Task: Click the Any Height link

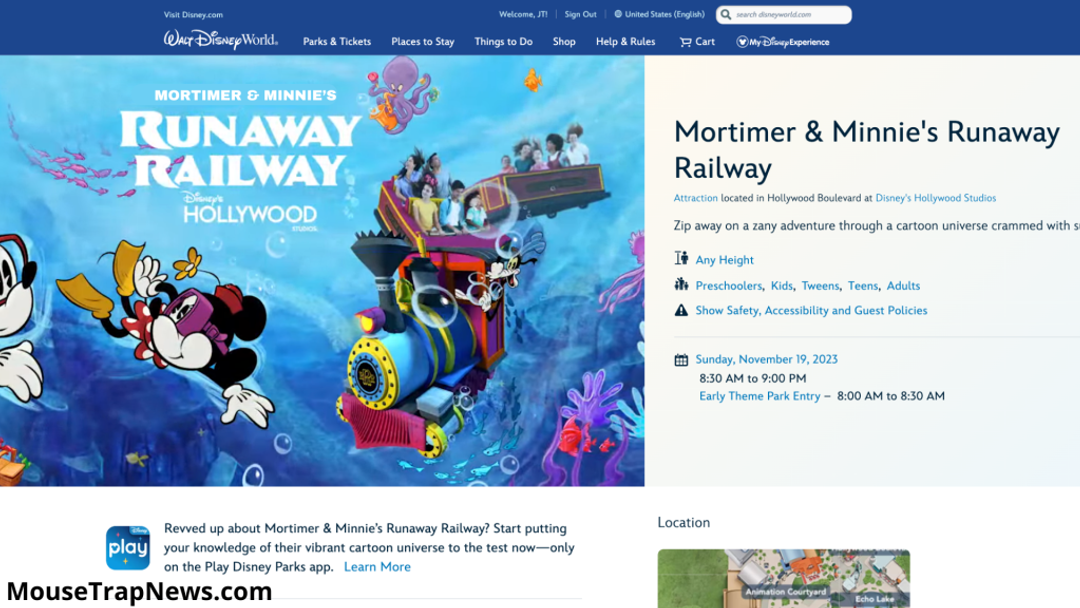Action: coord(725,260)
